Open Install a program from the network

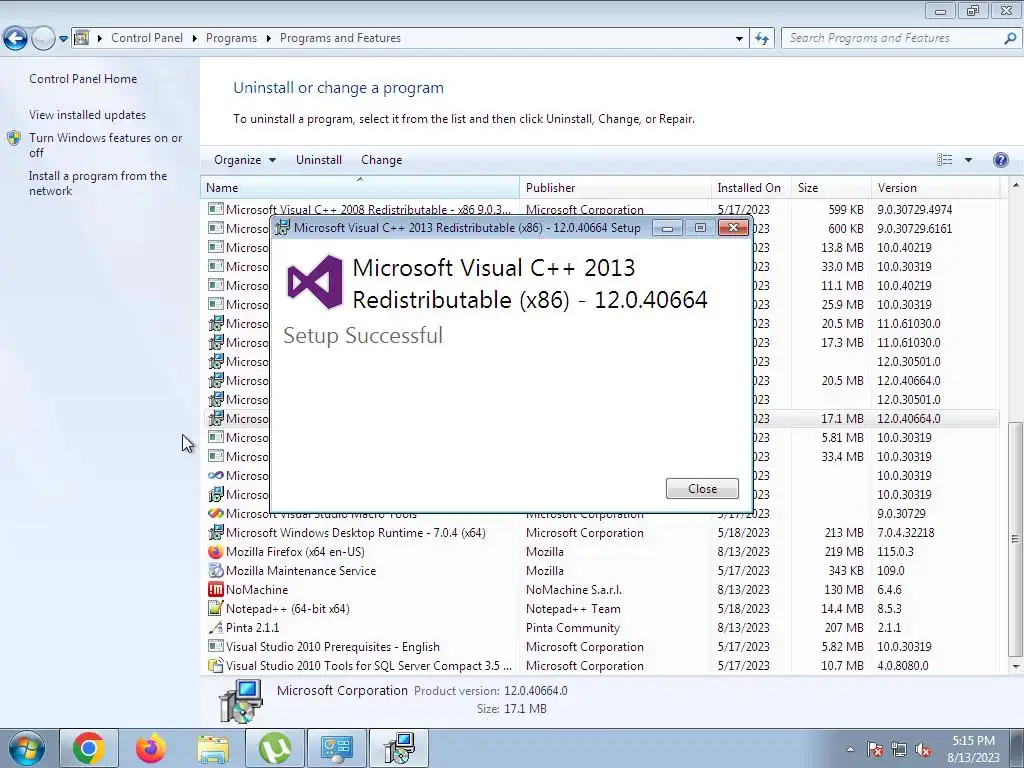(x=98, y=184)
